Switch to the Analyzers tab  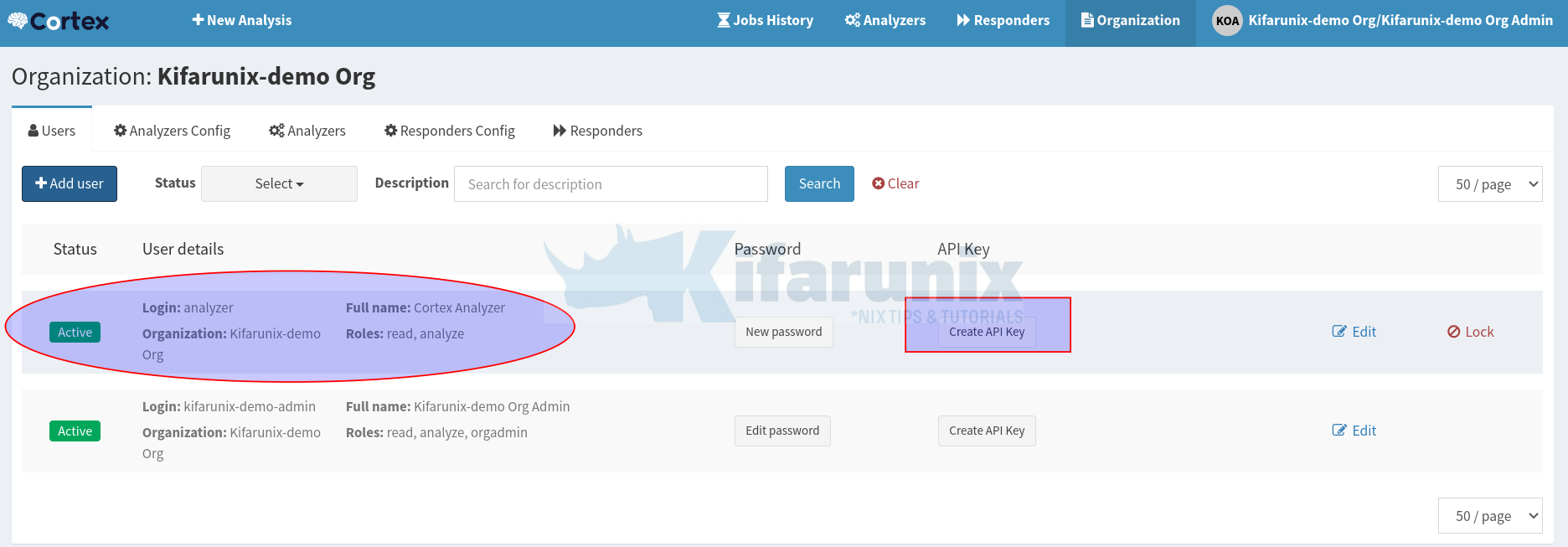(x=307, y=131)
